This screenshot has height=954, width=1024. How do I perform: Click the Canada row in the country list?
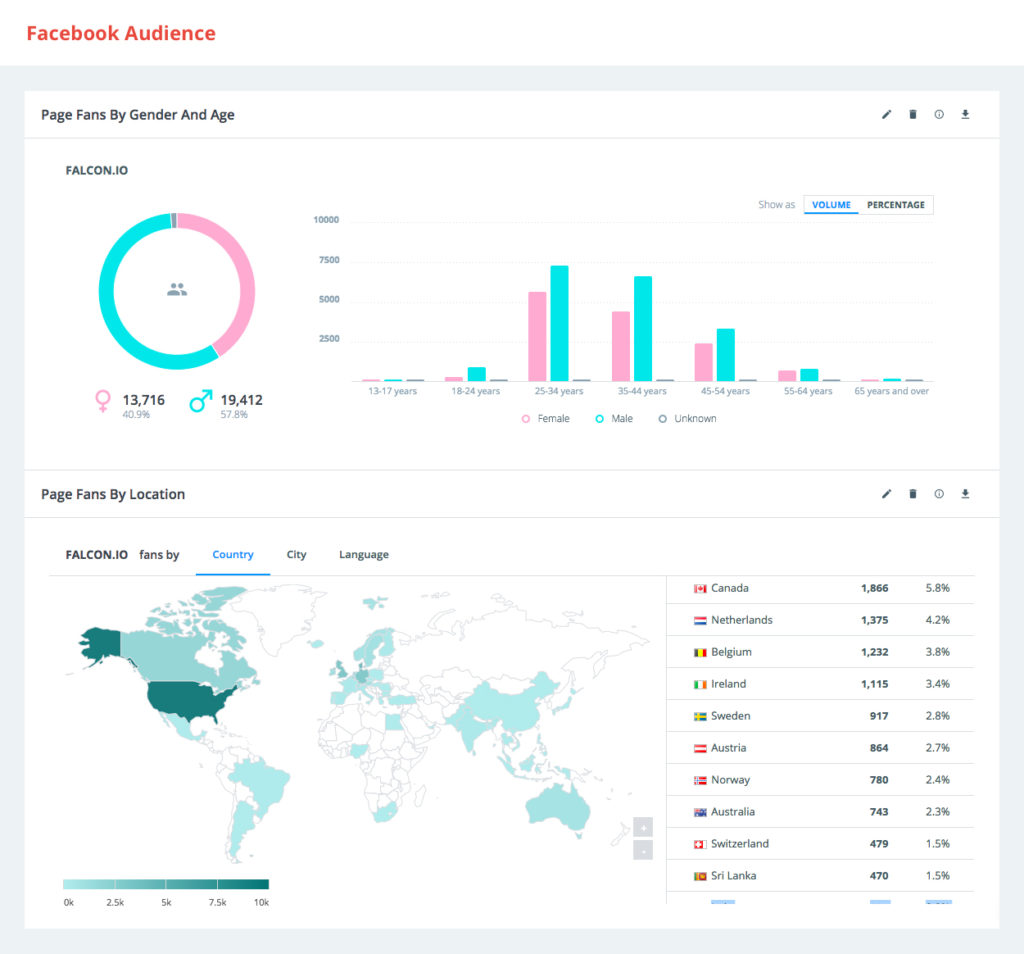pos(820,589)
